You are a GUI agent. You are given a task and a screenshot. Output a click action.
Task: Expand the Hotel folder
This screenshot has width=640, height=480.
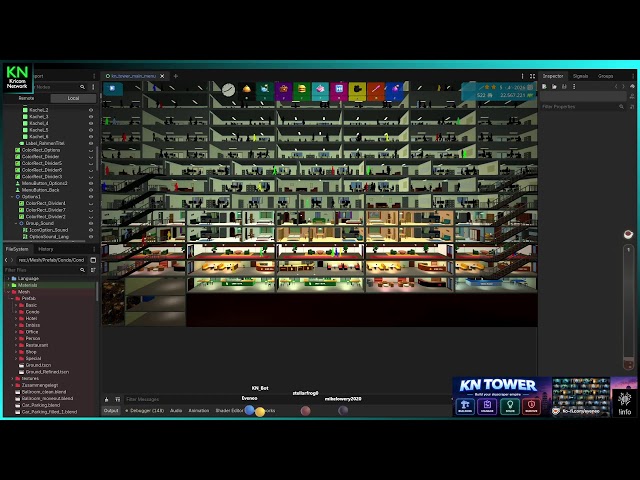[x=16, y=318]
